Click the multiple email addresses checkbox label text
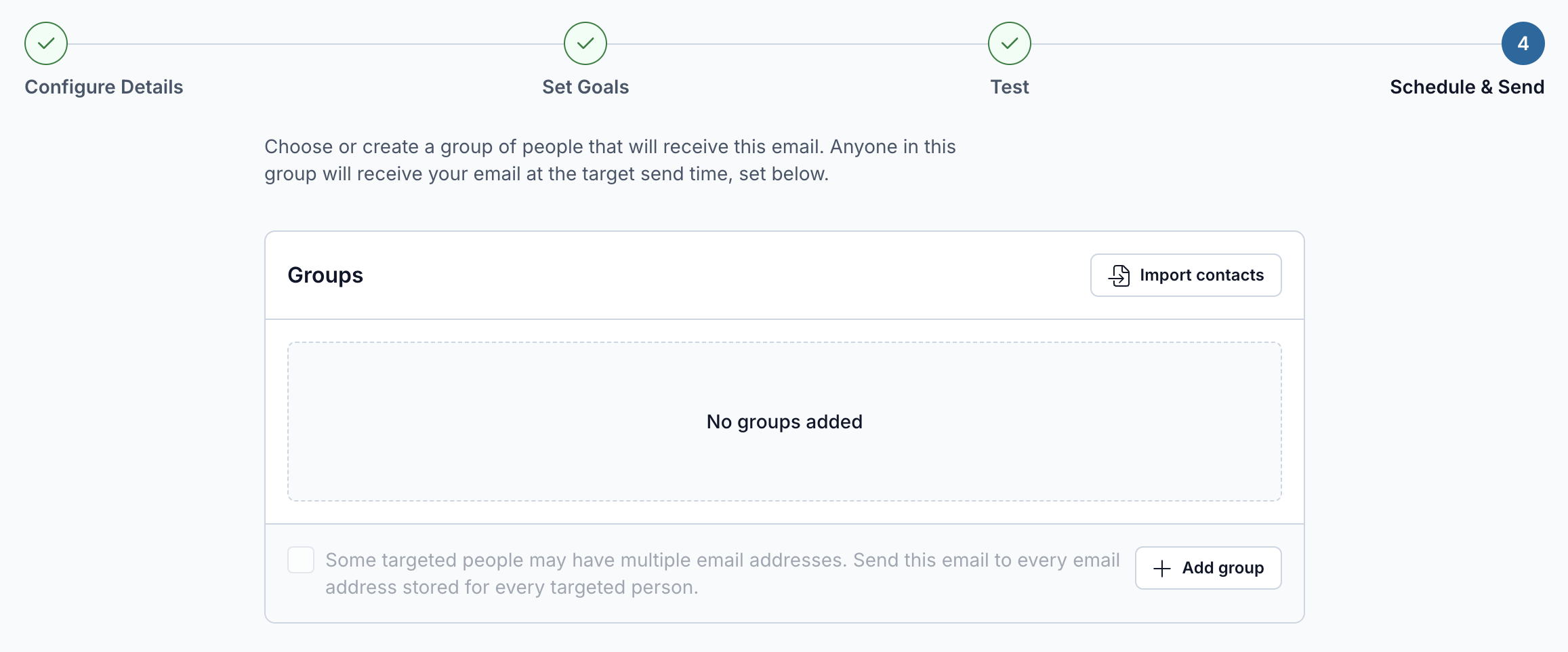This screenshot has height=652, width=1568. pyautogui.click(x=722, y=573)
